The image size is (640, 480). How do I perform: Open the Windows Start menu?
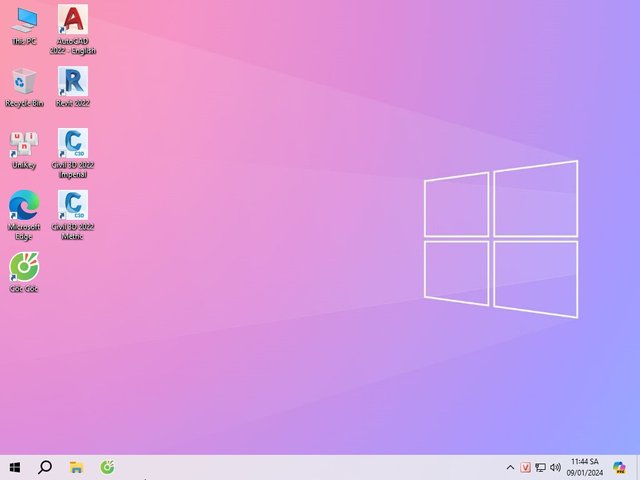15,467
